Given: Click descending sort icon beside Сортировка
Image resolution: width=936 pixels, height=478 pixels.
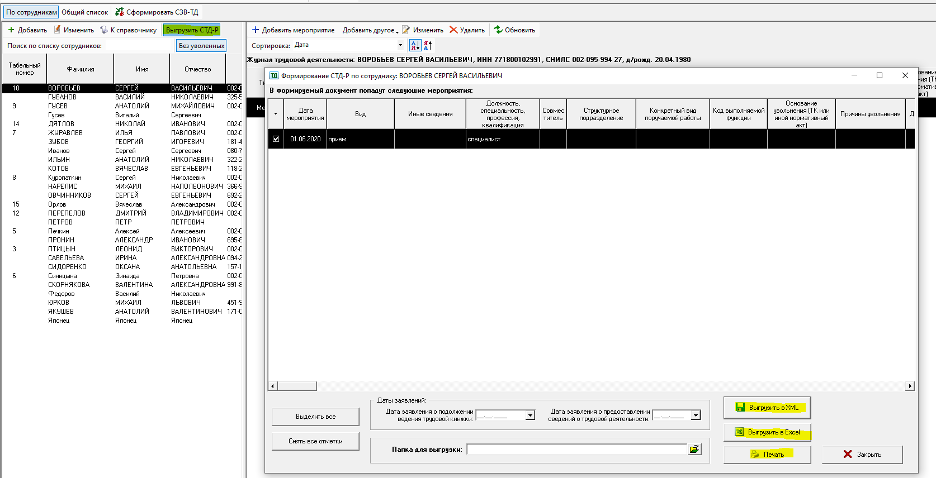Looking at the screenshot, I should [428, 45].
